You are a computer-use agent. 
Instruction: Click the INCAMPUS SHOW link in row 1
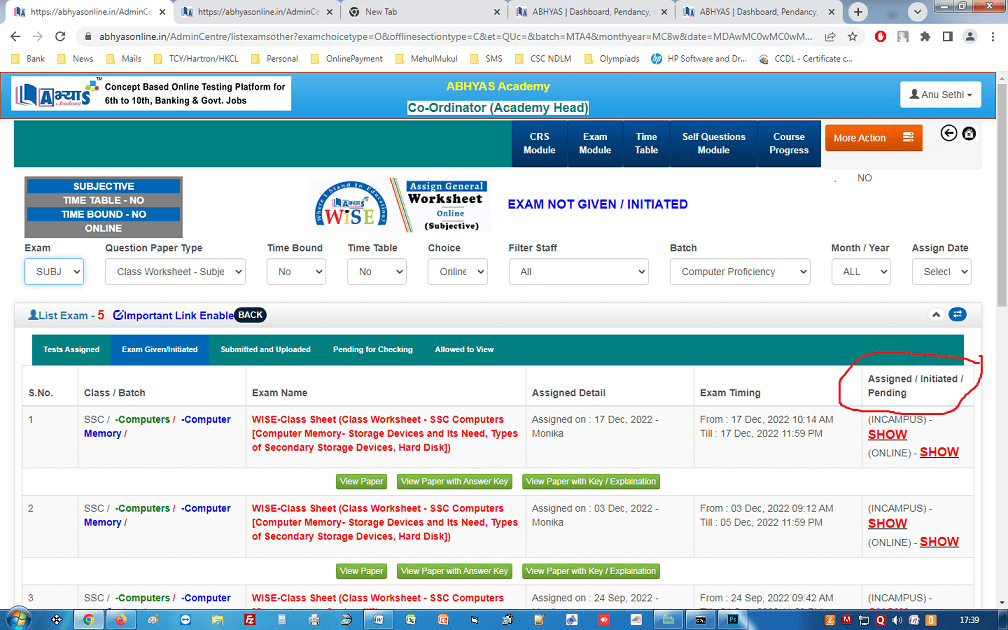pyautogui.click(x=887, y=435)
